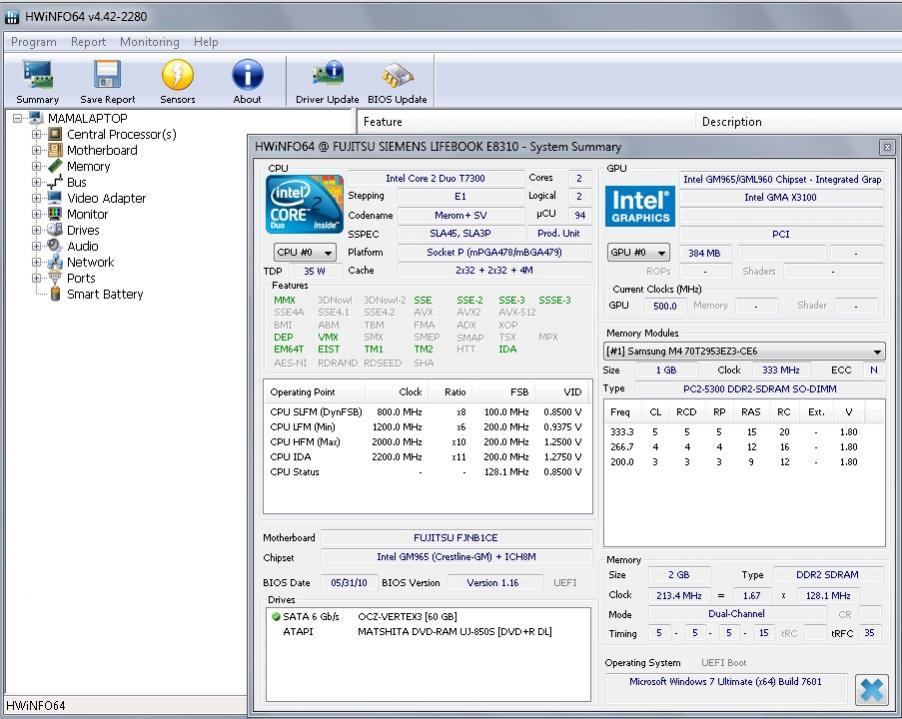Image resolution: width=902 pixels, height=719 pixels.
Task: Click the green SATA drive status icon
Action: pos(276,617)
